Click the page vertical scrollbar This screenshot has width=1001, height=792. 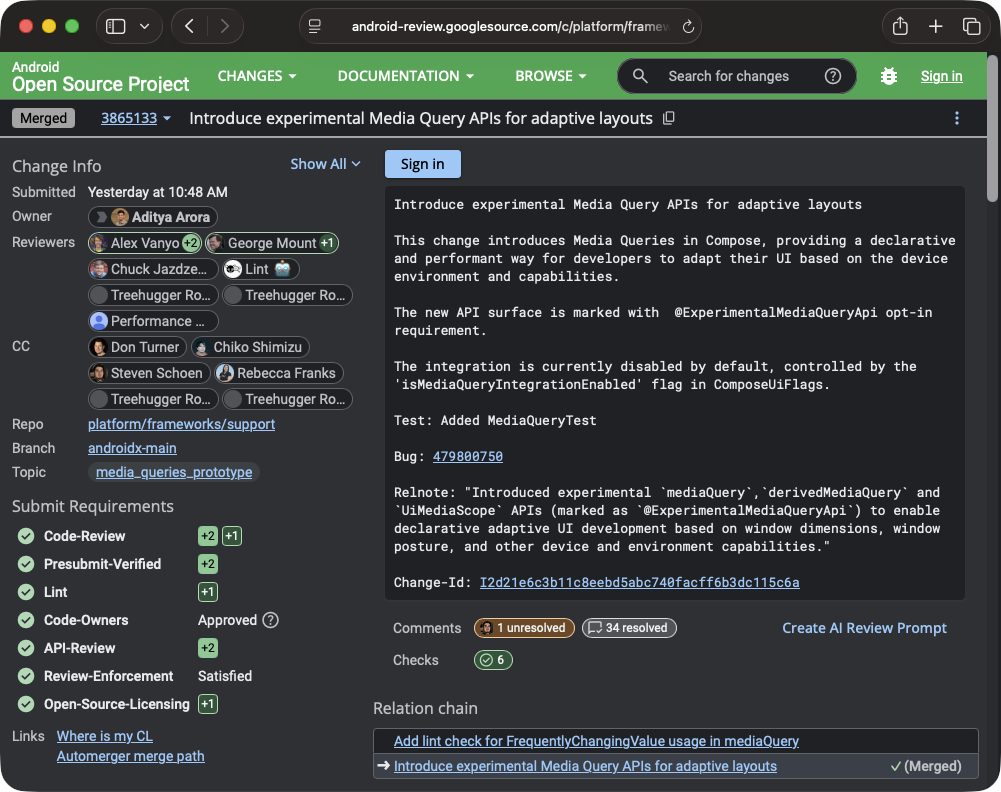pyautogui.click(x=993, y=128)
